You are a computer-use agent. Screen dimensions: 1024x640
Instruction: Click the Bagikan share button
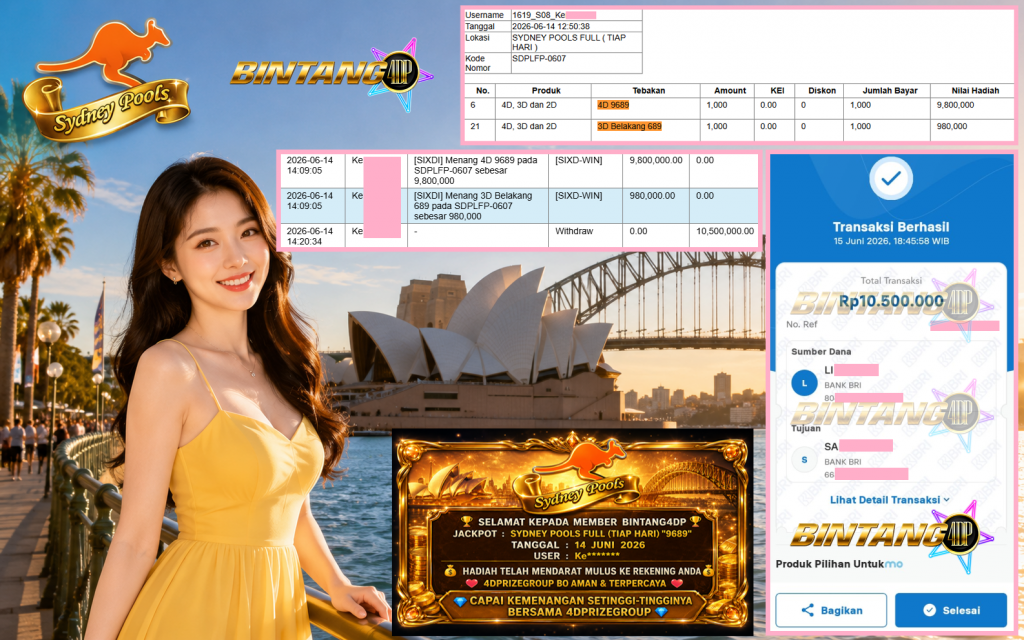831,610
